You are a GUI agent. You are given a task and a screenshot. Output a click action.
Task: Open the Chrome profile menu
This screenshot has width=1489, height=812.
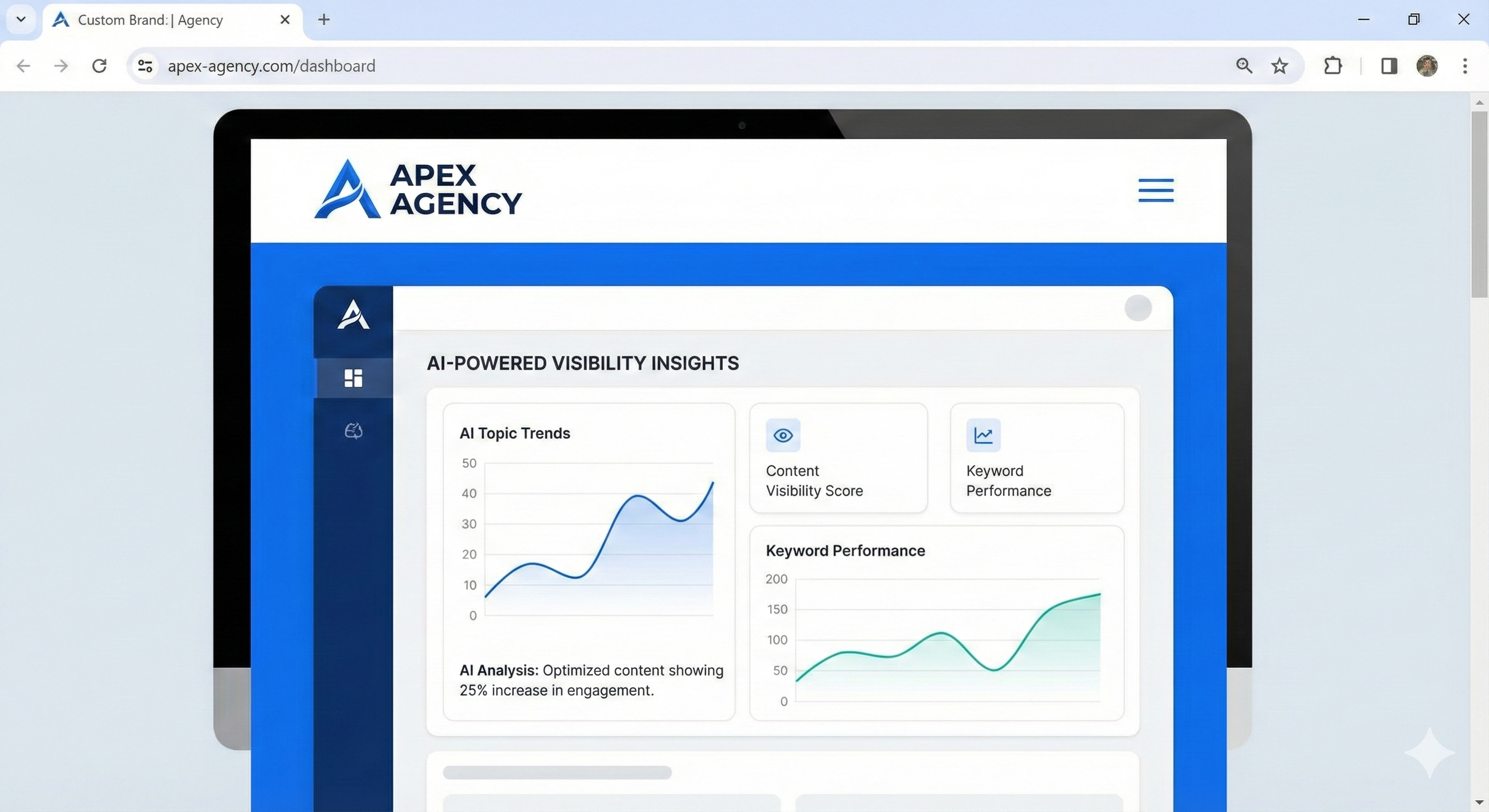click(1427, 66)
